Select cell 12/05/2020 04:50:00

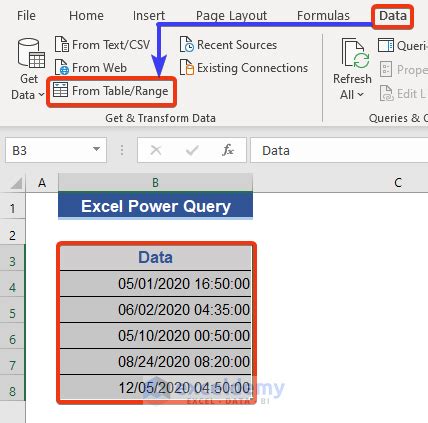click(155, 388)
